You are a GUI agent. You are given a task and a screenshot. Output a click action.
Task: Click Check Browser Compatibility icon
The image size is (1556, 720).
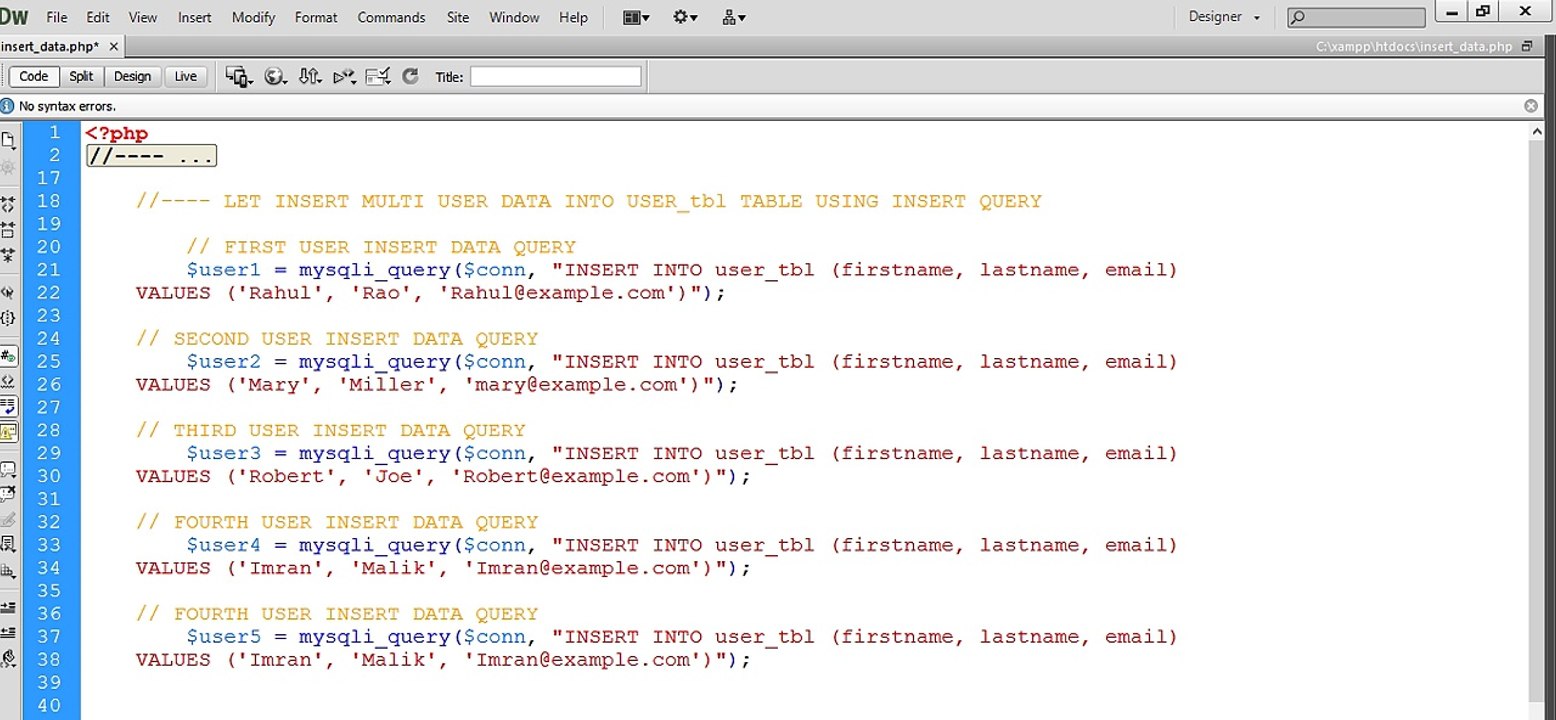point(377,76)
